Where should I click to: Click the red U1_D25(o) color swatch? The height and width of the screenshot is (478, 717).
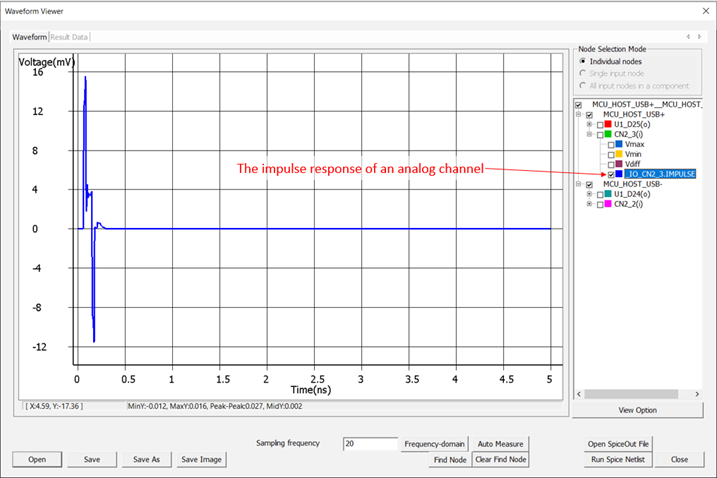(x=609, y=124)
